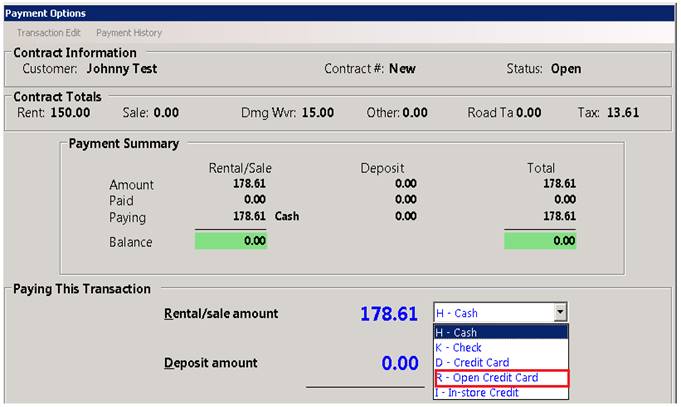Viewport: 681px width, 407px height.
Task: Click customer name Johnny Test
Action: [122, 69]
